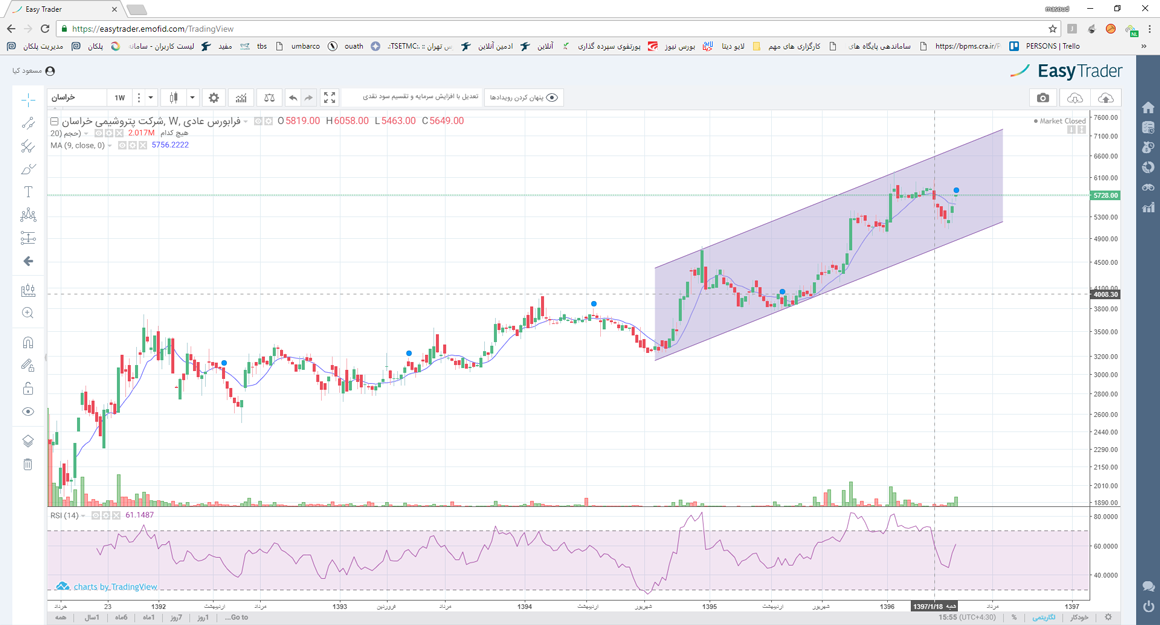1160x625 pixels.
Task: Toggle percent scale mode
Action: (1014, 617)
